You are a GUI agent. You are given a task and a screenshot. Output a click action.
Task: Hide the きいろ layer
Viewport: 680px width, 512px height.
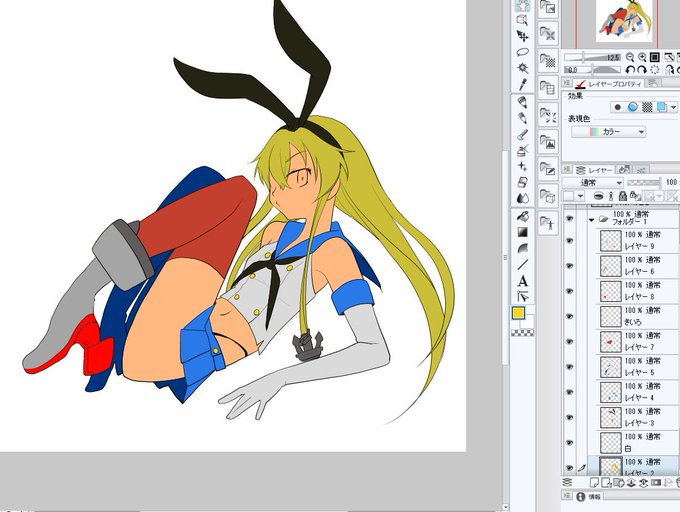pos(569,316)
